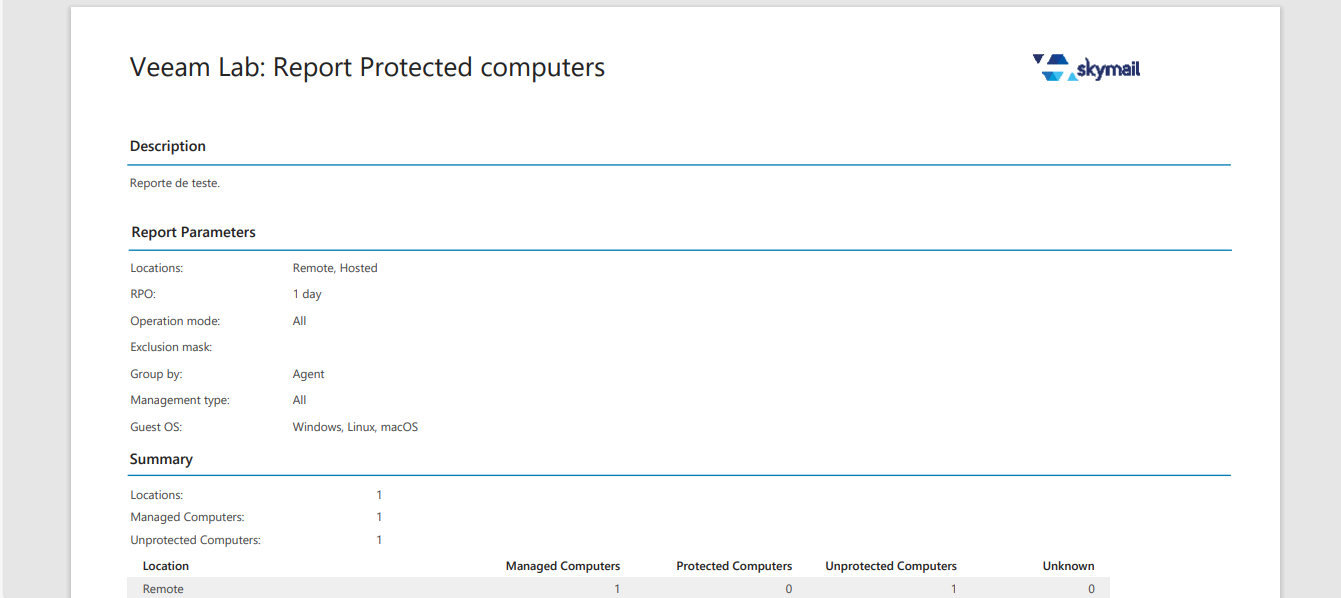
Task: Click the report title 'Veeam Lab: Report Protected computers'
Action: 367,67
